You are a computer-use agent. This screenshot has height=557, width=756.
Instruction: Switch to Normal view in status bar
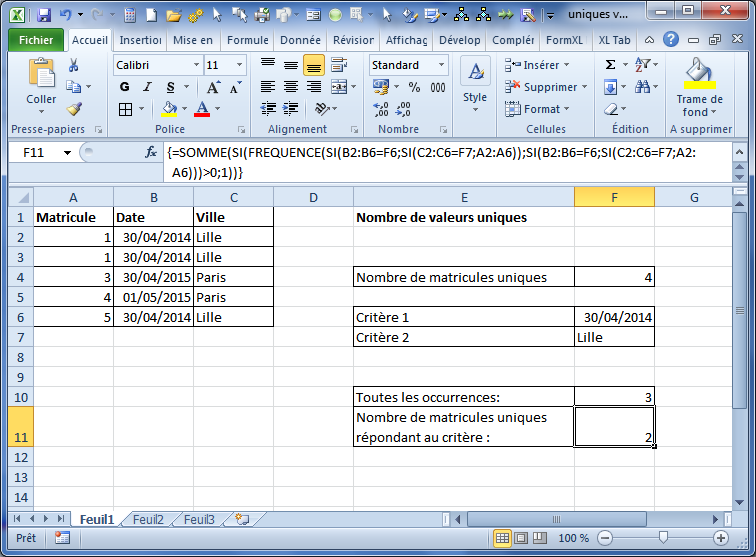click(x=502, y=538)
